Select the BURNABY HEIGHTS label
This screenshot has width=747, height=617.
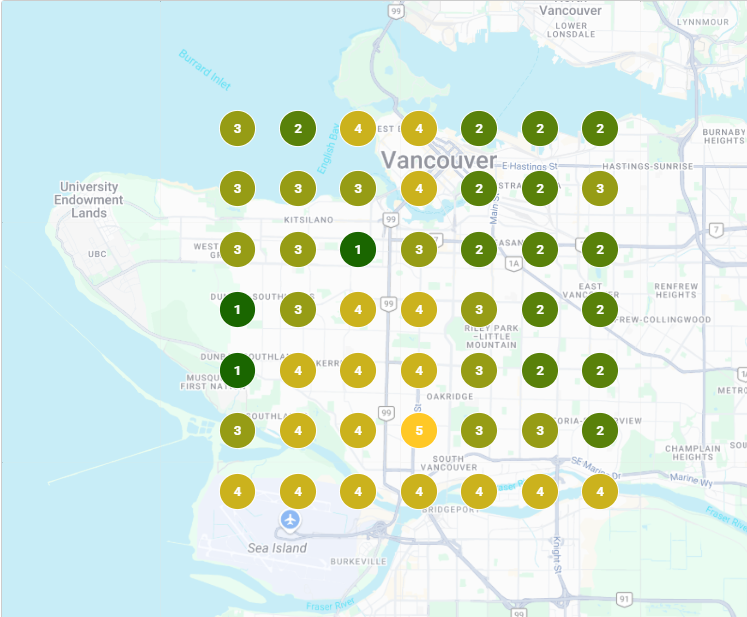pos(724,136)
